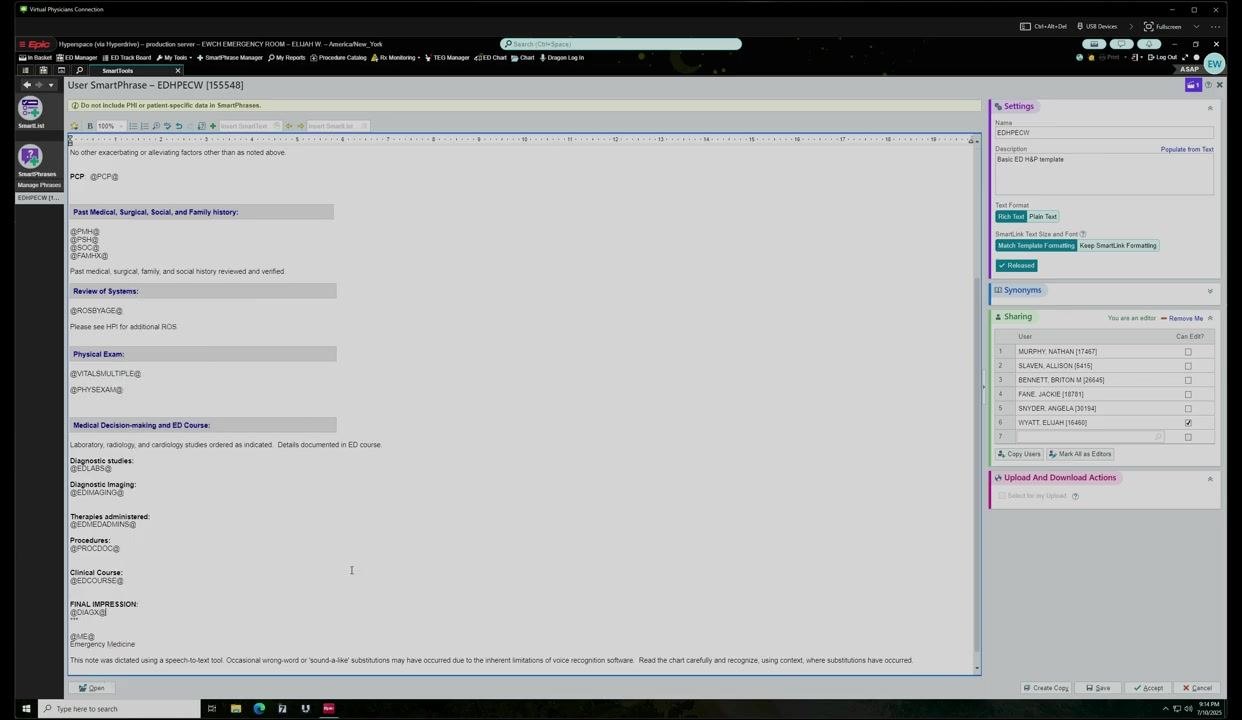
Task: Select the EDHPECW sidebar item
Action: [x=39, y=198]
